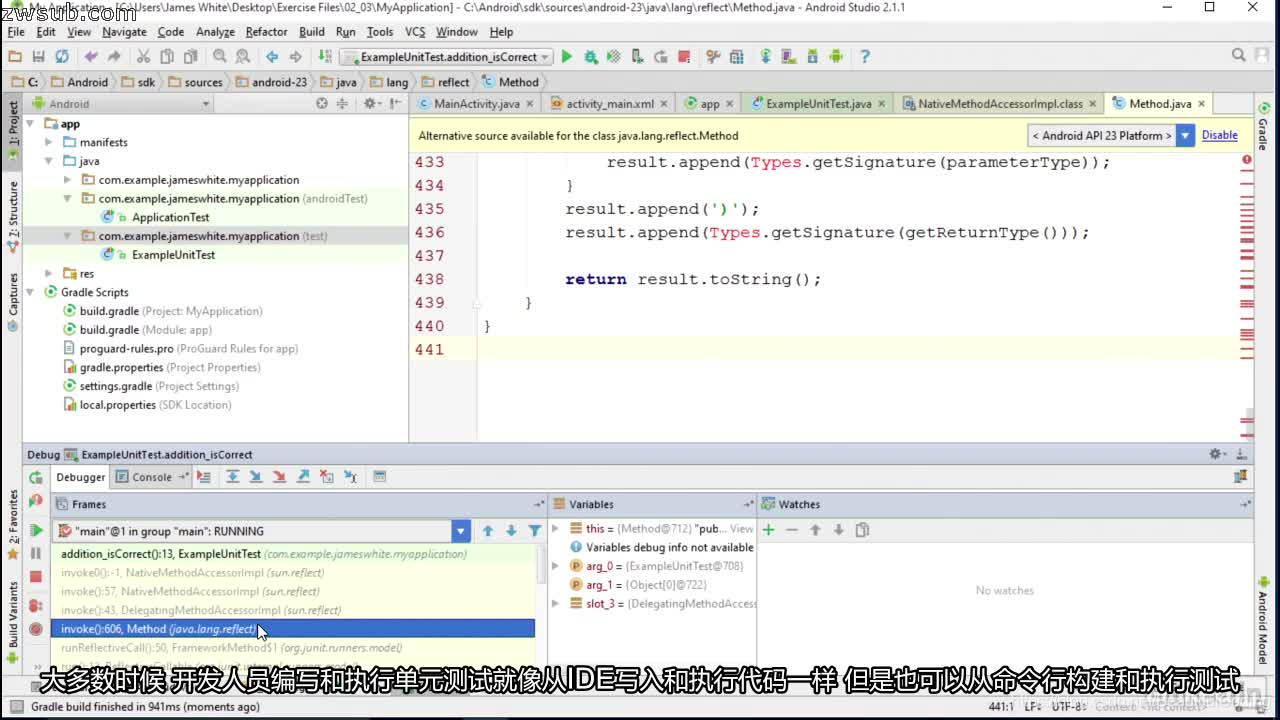Image resolution: width=1280 pixels, height=720 pixels.
Task: Click the Help question mark icon
Action: tap(865, 57)
